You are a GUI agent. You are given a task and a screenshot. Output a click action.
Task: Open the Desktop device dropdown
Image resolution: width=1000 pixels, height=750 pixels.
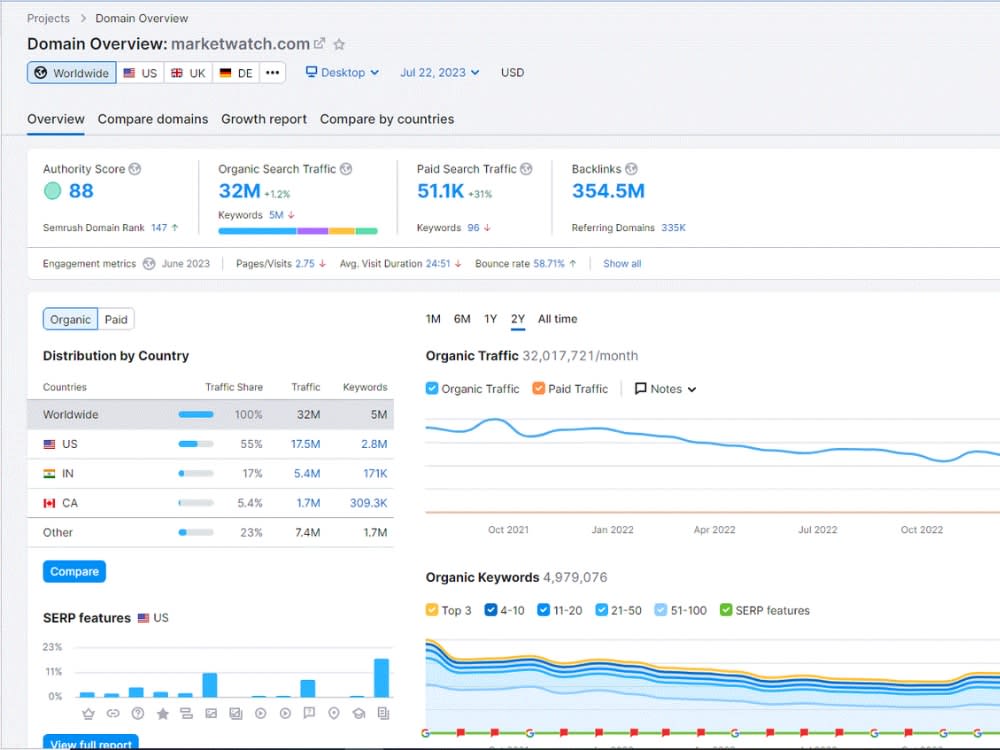coord(342,73)
